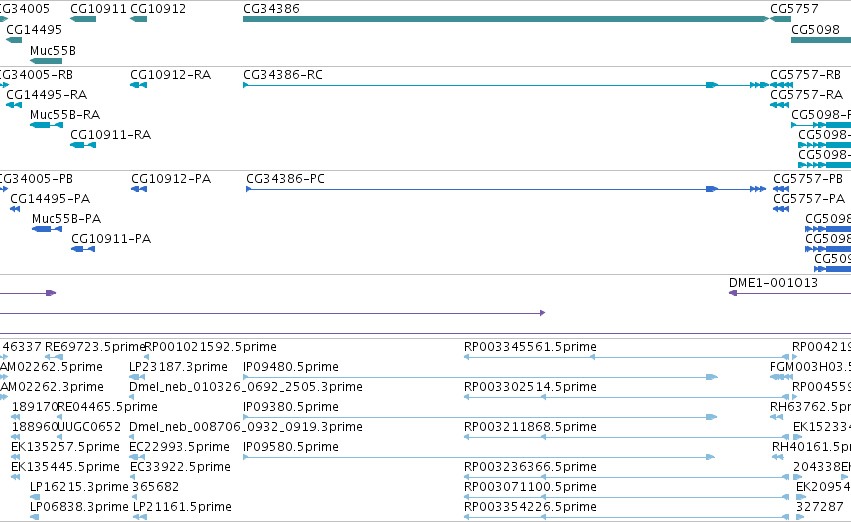Select protein Muc55B-PA
Image resolution: width=851 pixels, height=522 pixels.
coord(66,219)
